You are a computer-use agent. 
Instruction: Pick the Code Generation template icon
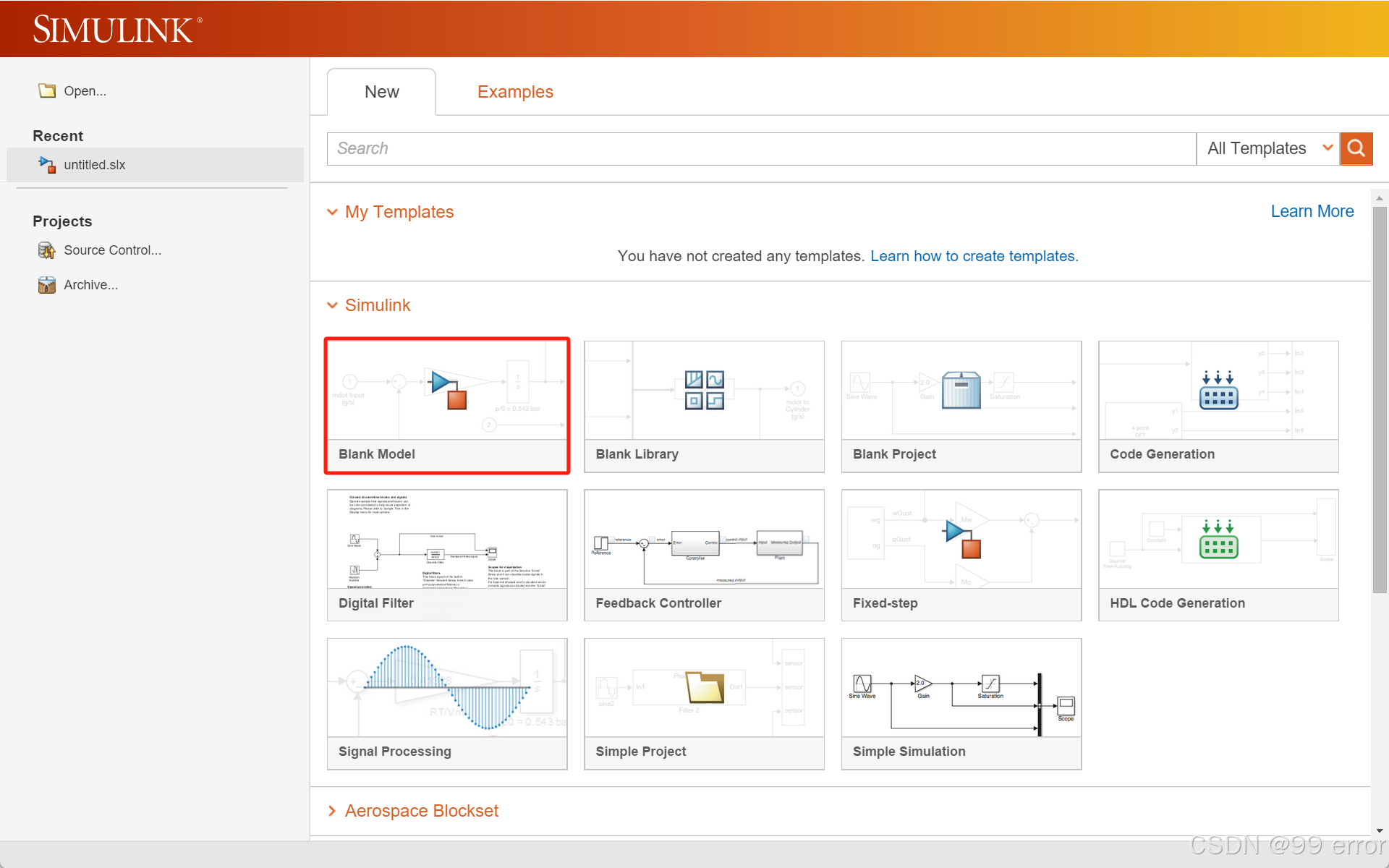coord(1218,391)
